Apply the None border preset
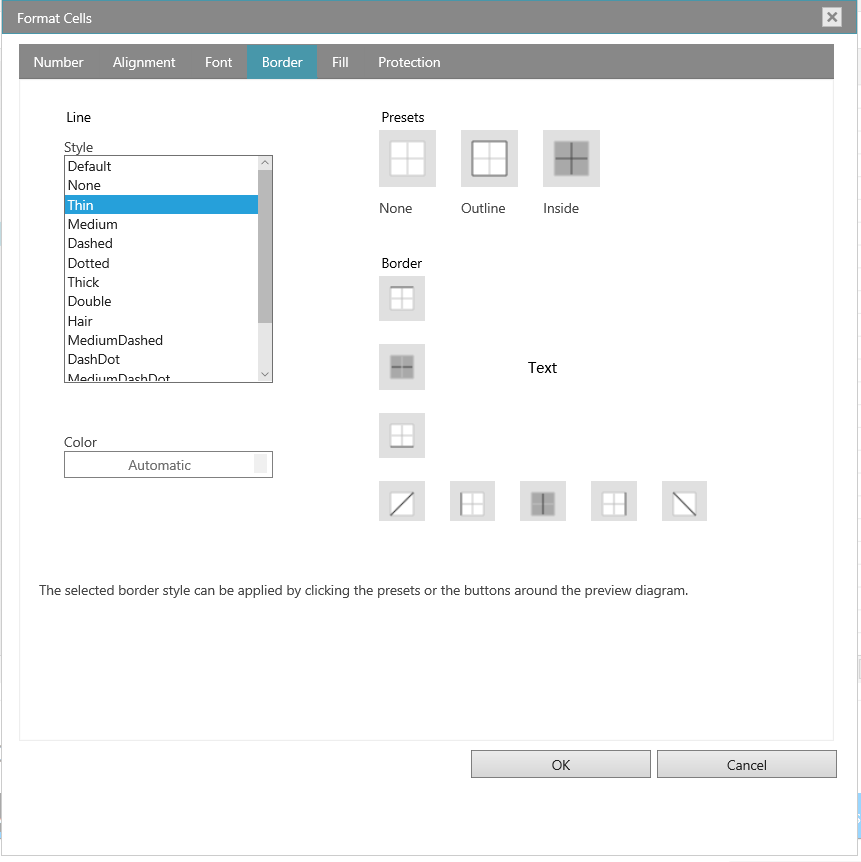Image resolution: width=861 pixels, height=862 pixels. (407, 158)
